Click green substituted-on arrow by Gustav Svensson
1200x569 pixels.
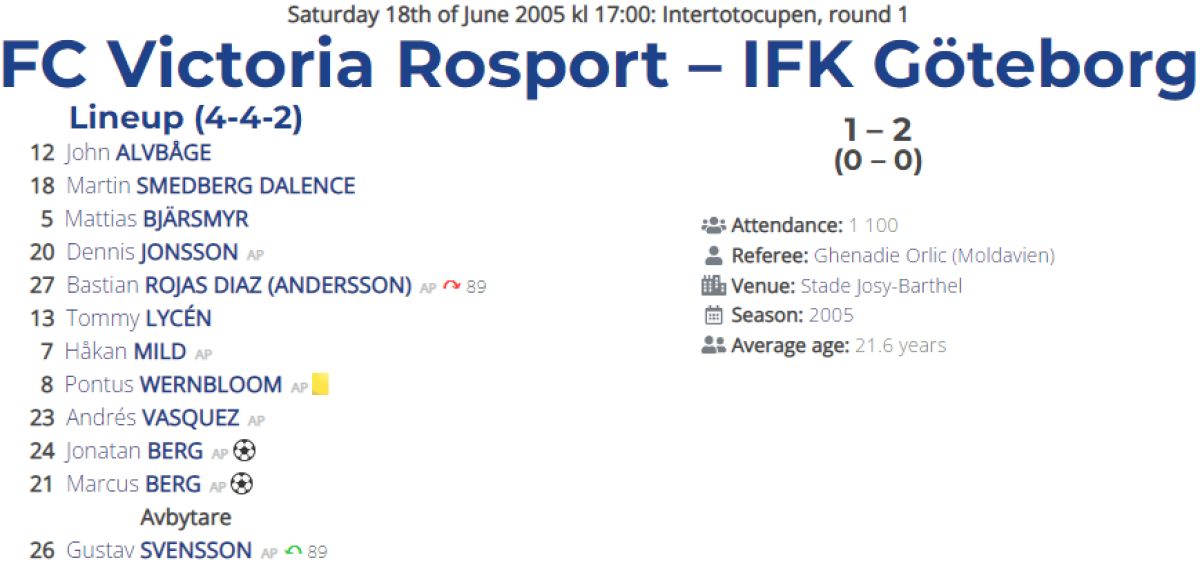pos(293,551)
